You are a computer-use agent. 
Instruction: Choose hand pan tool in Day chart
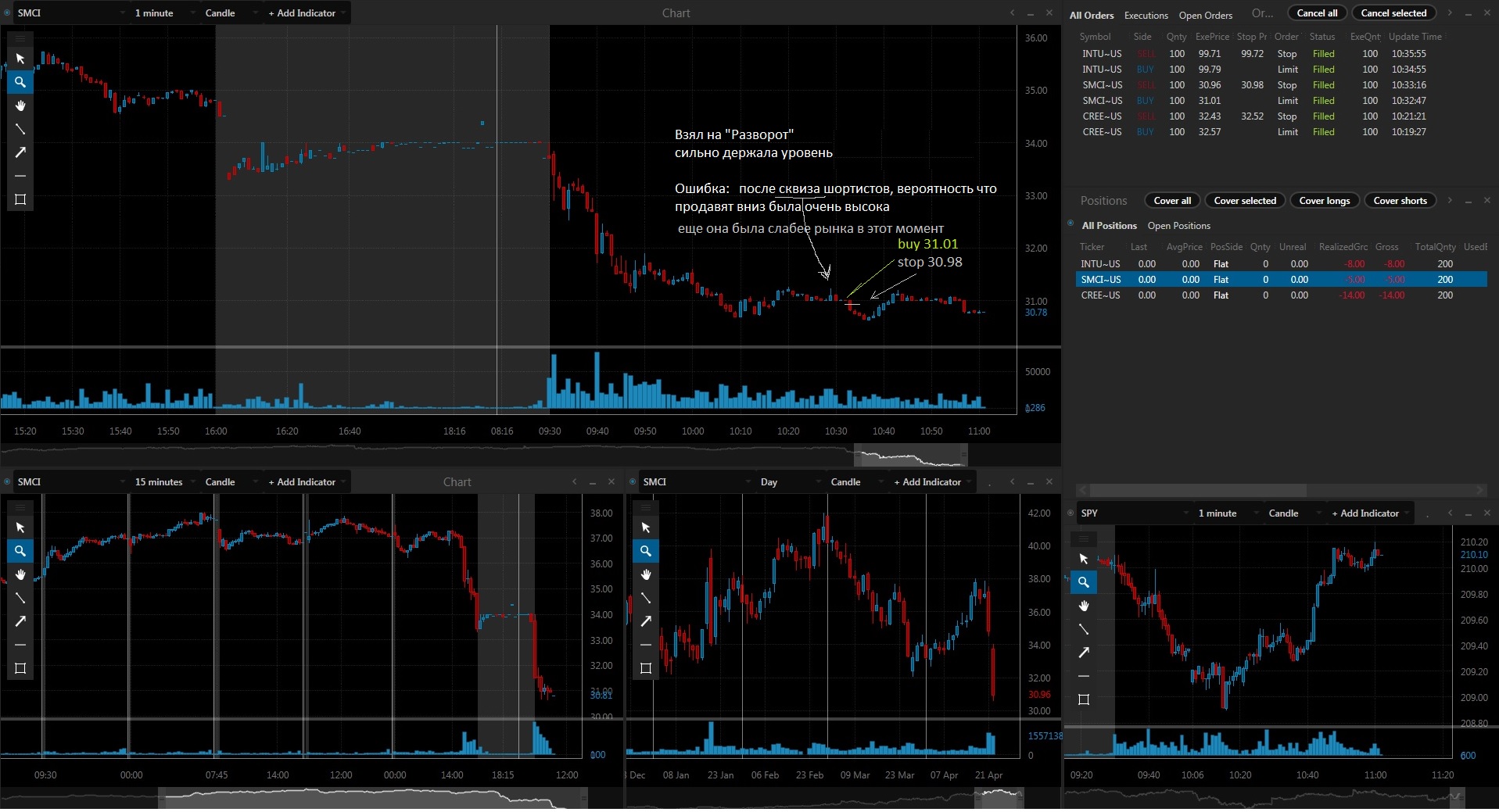tap(646, 574)
